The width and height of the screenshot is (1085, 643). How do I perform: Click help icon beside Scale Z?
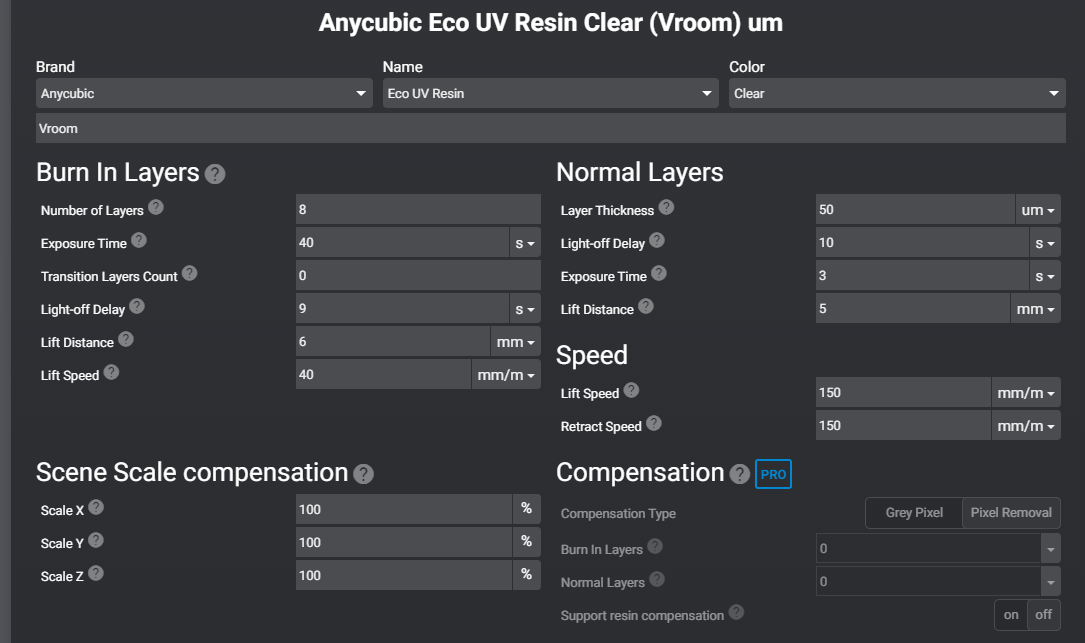pos(95,574)
